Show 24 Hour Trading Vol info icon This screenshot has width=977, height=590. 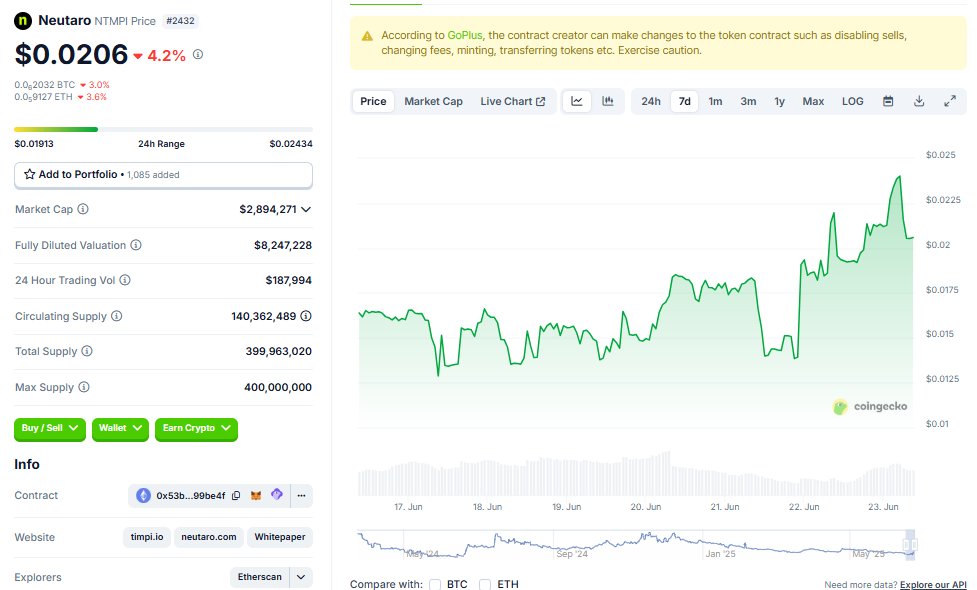tap(125, 280)
